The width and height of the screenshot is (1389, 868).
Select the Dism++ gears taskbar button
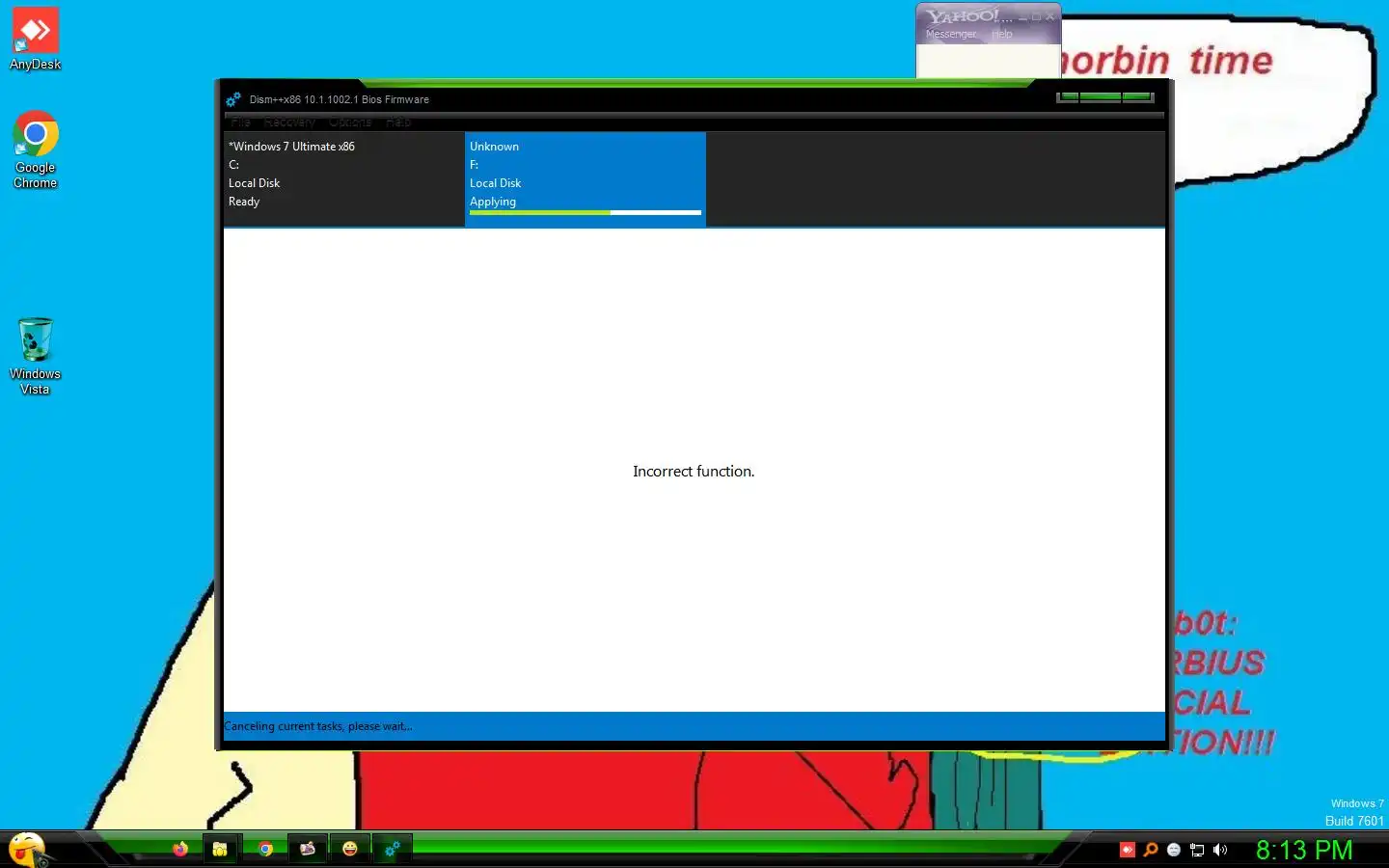[393, 849]
